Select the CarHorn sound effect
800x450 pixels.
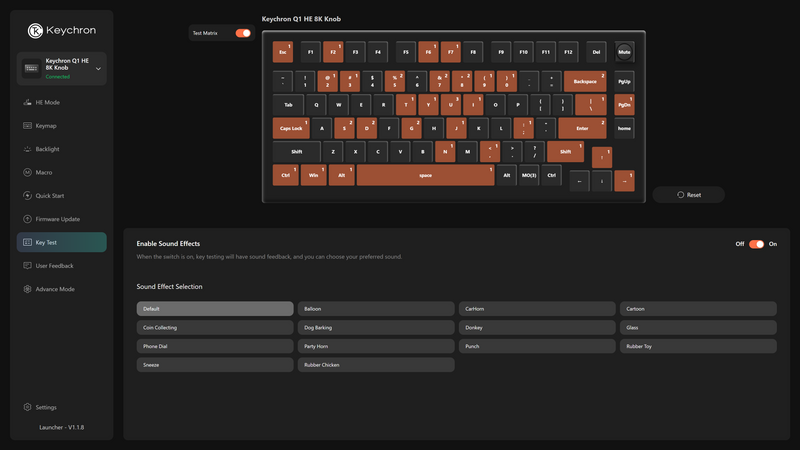[537, 309]
